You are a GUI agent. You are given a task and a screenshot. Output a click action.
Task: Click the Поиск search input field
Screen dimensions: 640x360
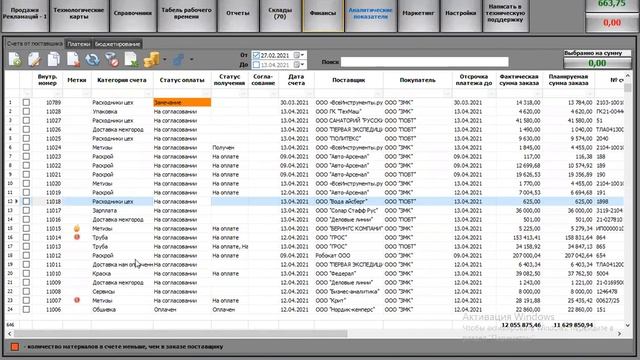click(424, 62)
